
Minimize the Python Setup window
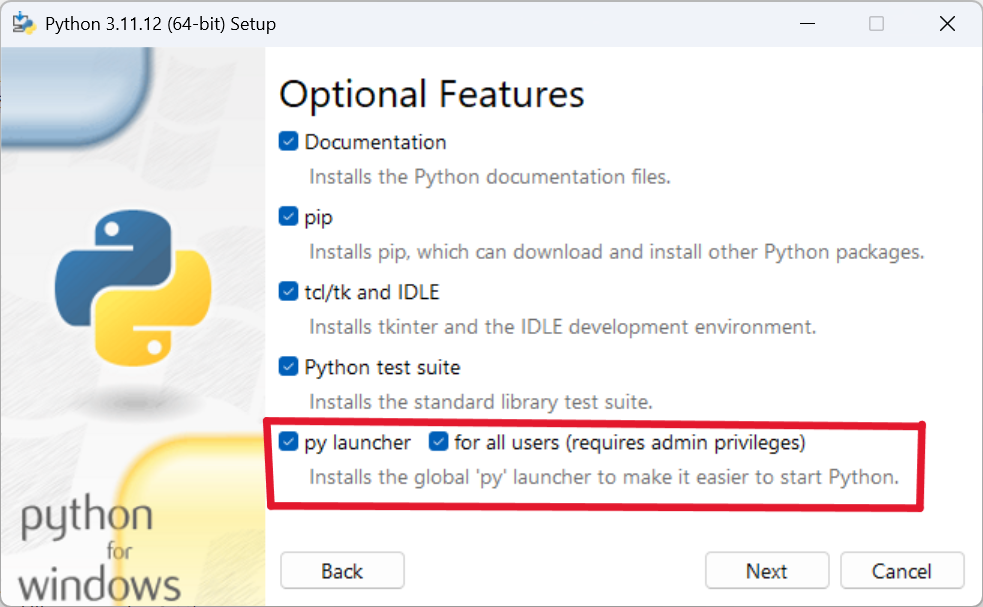pyautogui.click(x=806, y=24)
